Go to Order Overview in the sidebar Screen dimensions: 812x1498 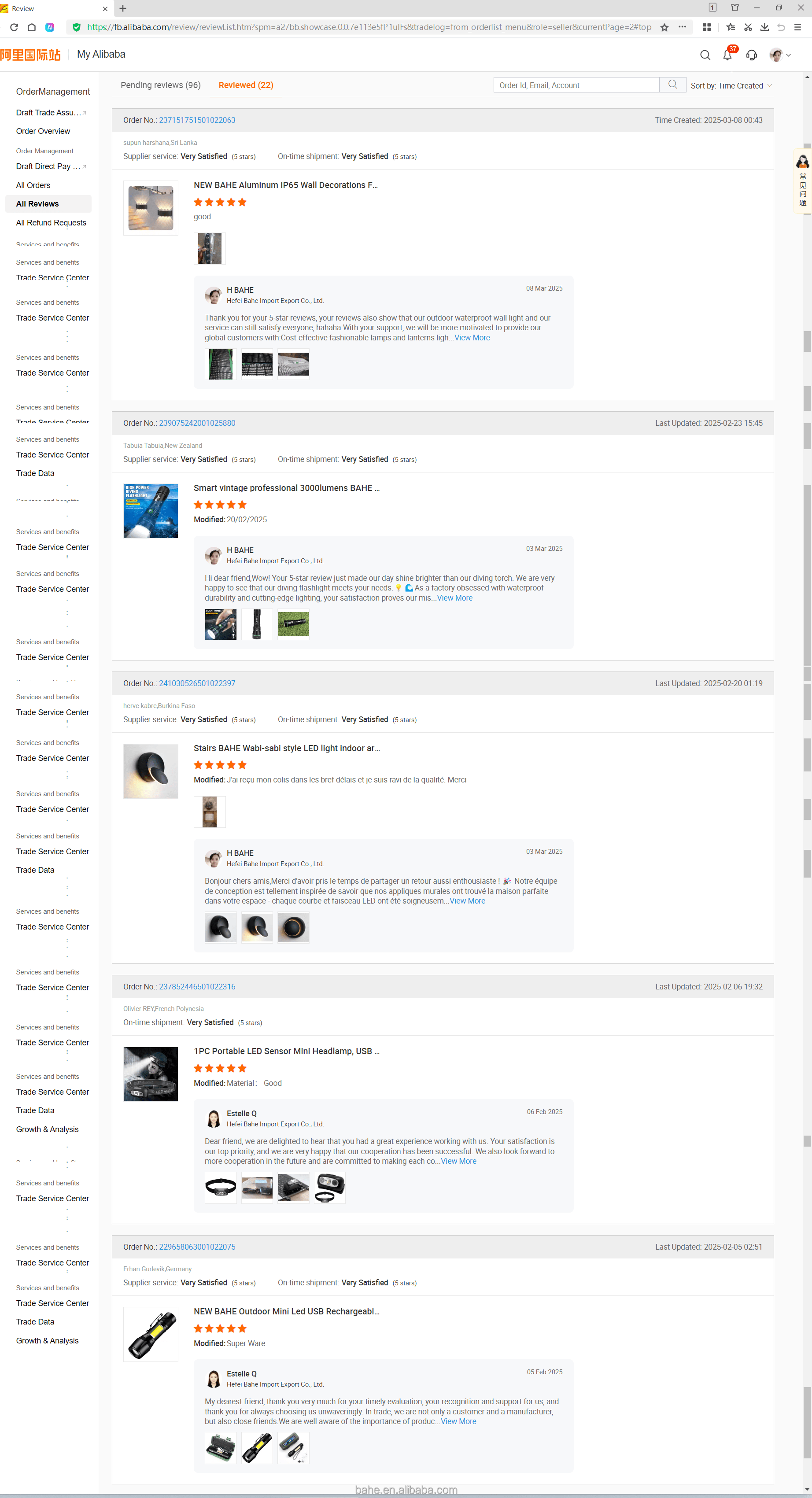click(x=43, y=131)
